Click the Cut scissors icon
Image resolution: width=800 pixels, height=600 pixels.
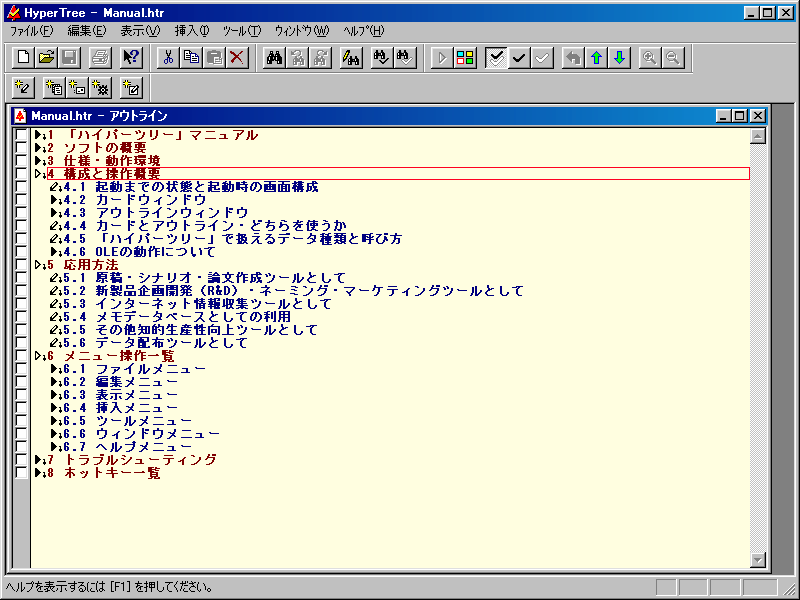(x=168, y=58)
